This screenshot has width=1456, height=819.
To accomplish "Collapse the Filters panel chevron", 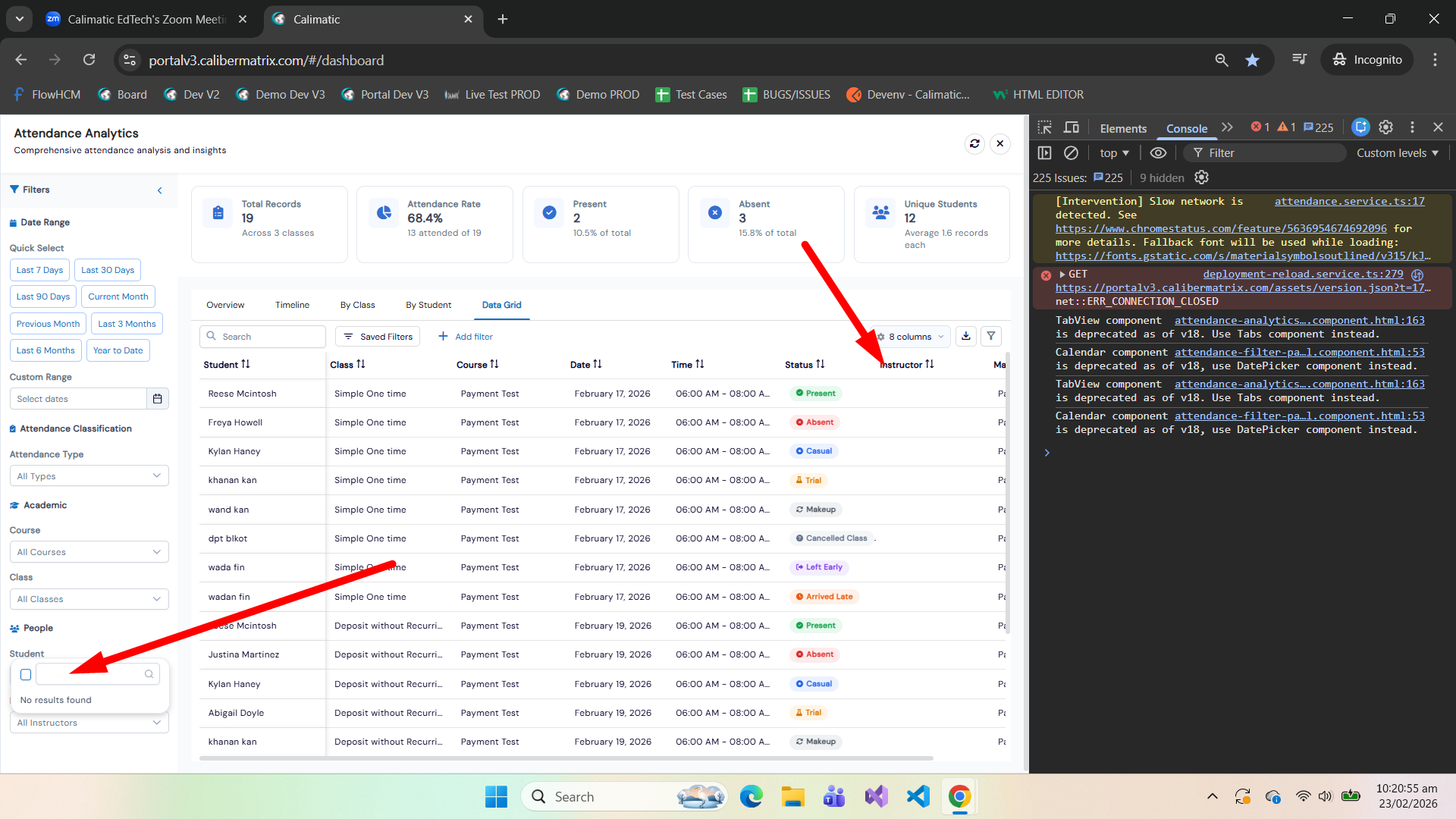I will point(159,190).
